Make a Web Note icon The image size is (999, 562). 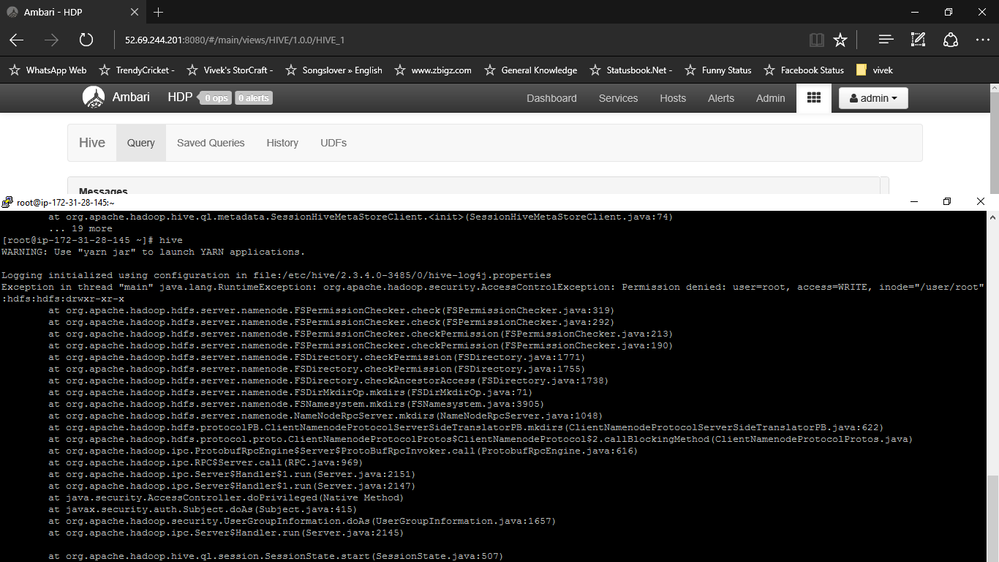coord(918,40)
